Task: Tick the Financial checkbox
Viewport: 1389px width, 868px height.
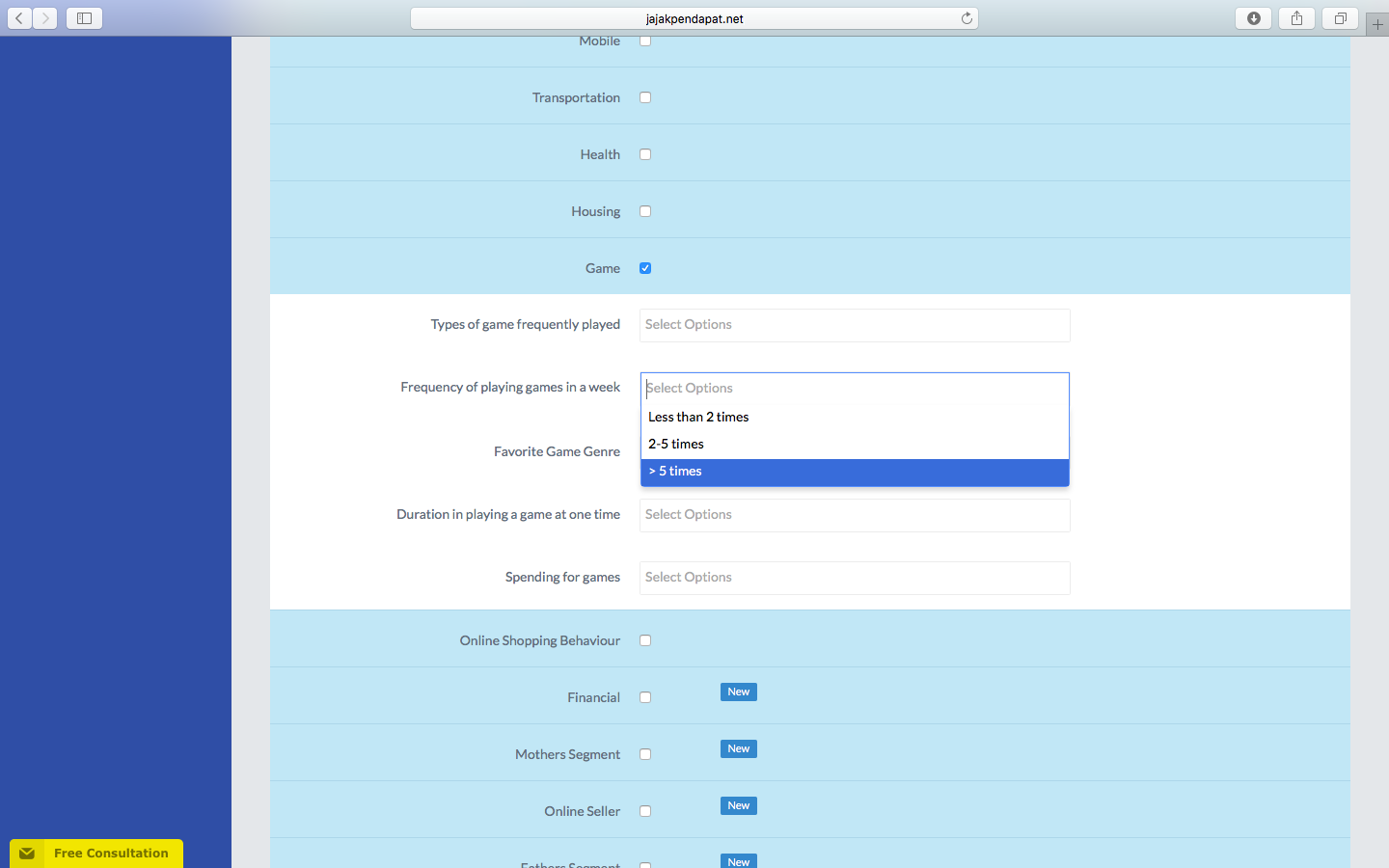Action: point(645,697)
